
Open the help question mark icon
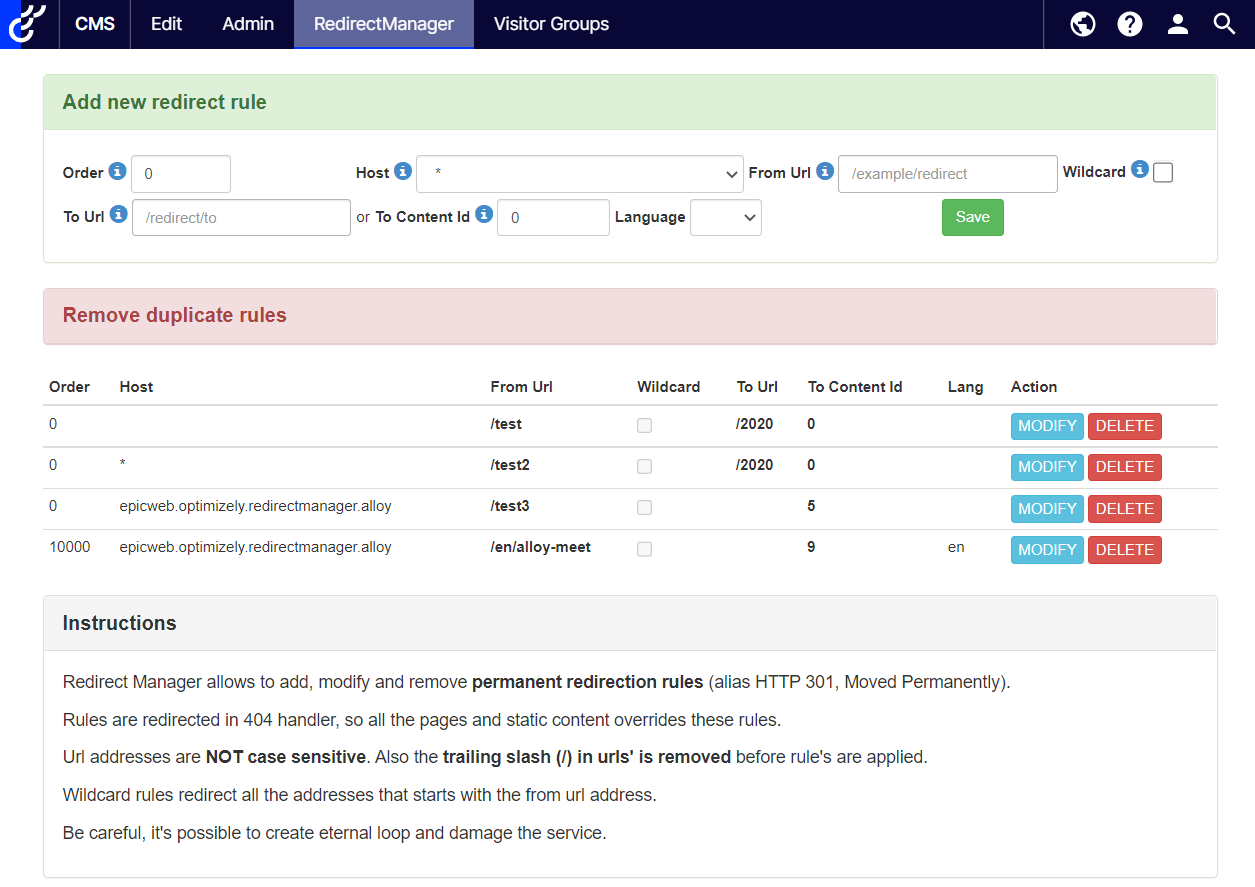coord(1130,24)
